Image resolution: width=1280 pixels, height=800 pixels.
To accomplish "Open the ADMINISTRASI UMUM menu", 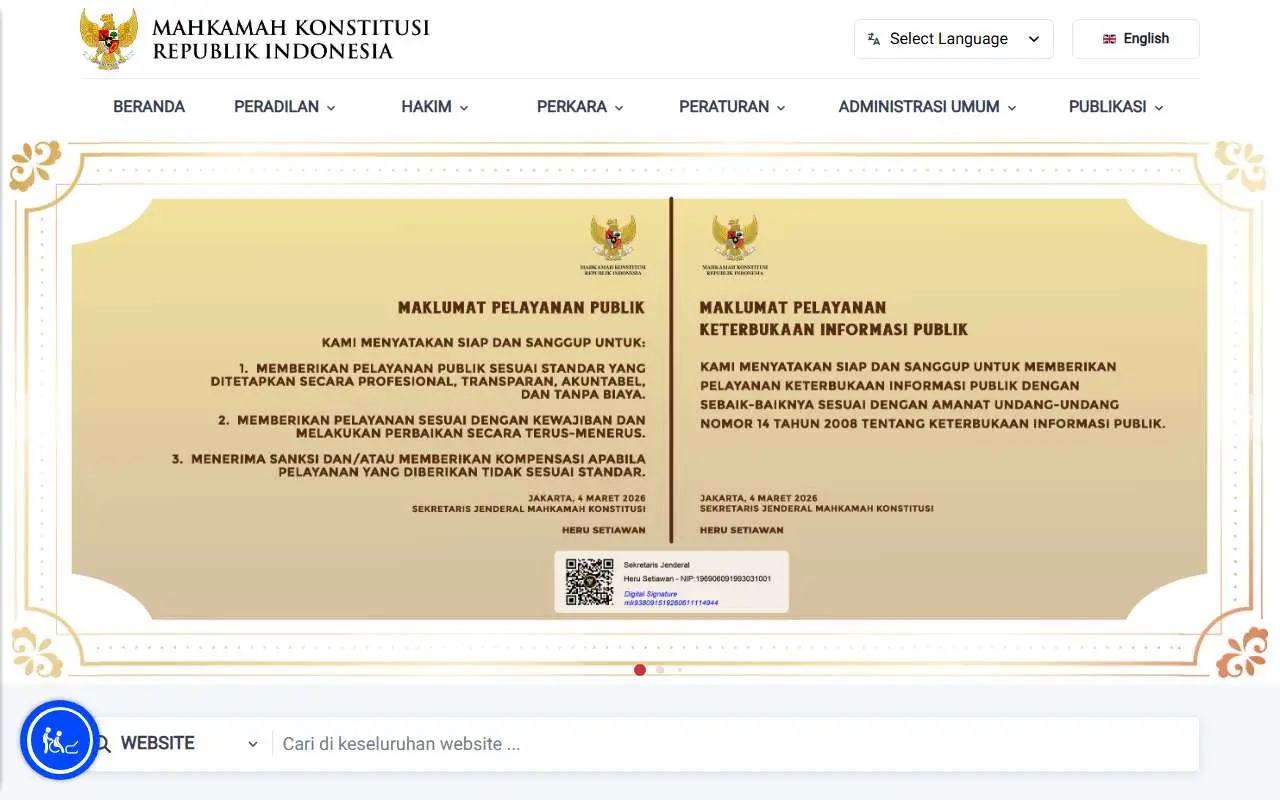I will (x=927, y=107).
